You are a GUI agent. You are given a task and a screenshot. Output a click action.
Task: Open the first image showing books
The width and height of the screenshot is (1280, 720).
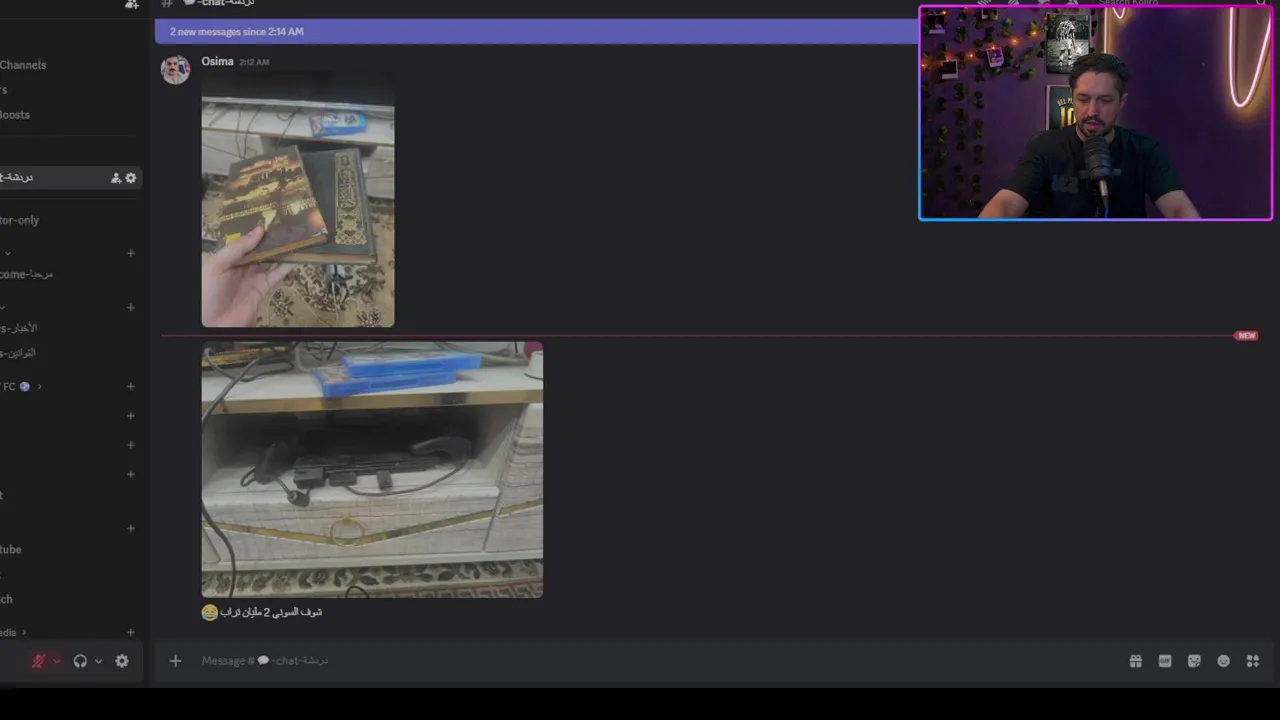pyautogui.click(x=298, y=200)
